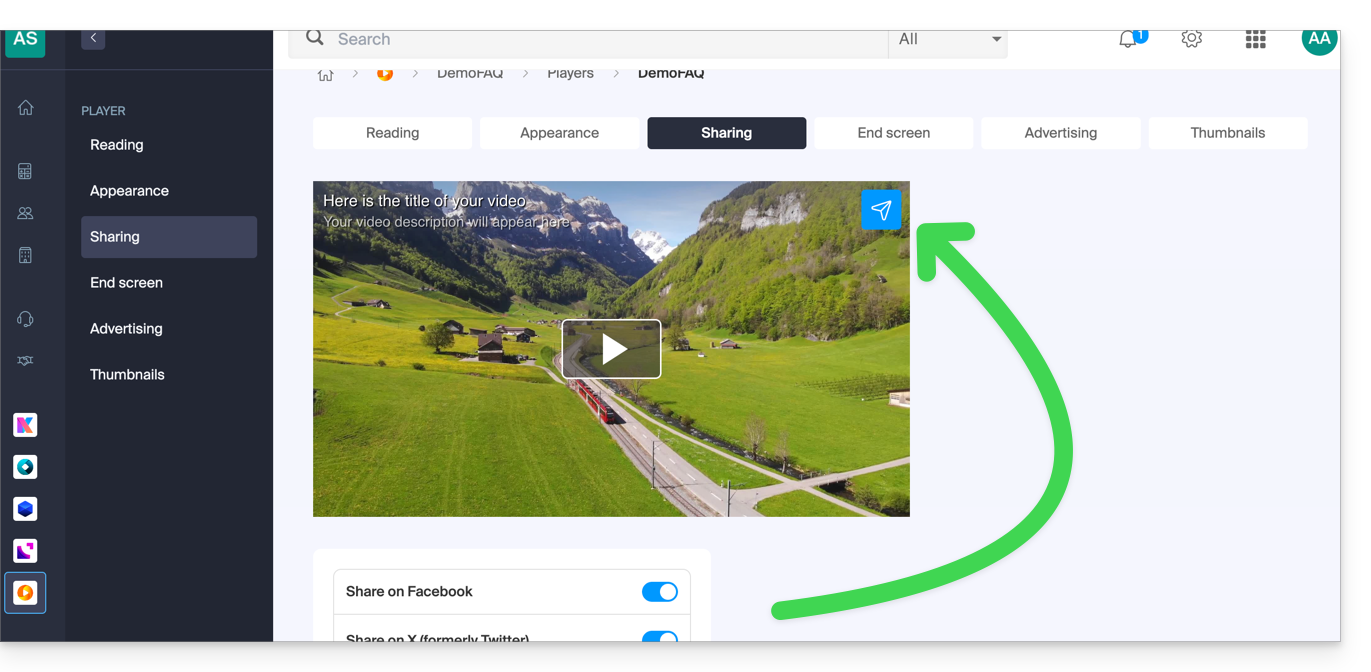The width and height of the screenshot is (1371, 672).
Task: Open the notifications bell
Action: click(x=1128, y=40)
